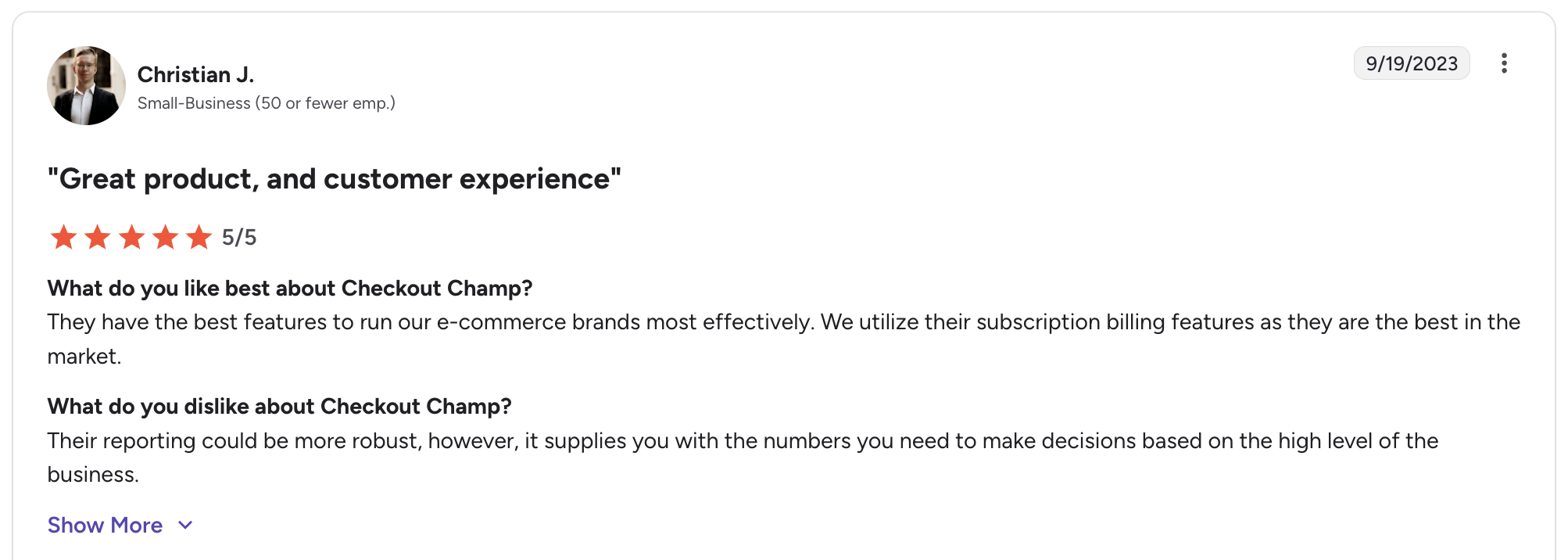Click the chevron next to Show More
Image resolution: width=1568 pixels, height=560 pixels.
185,526
